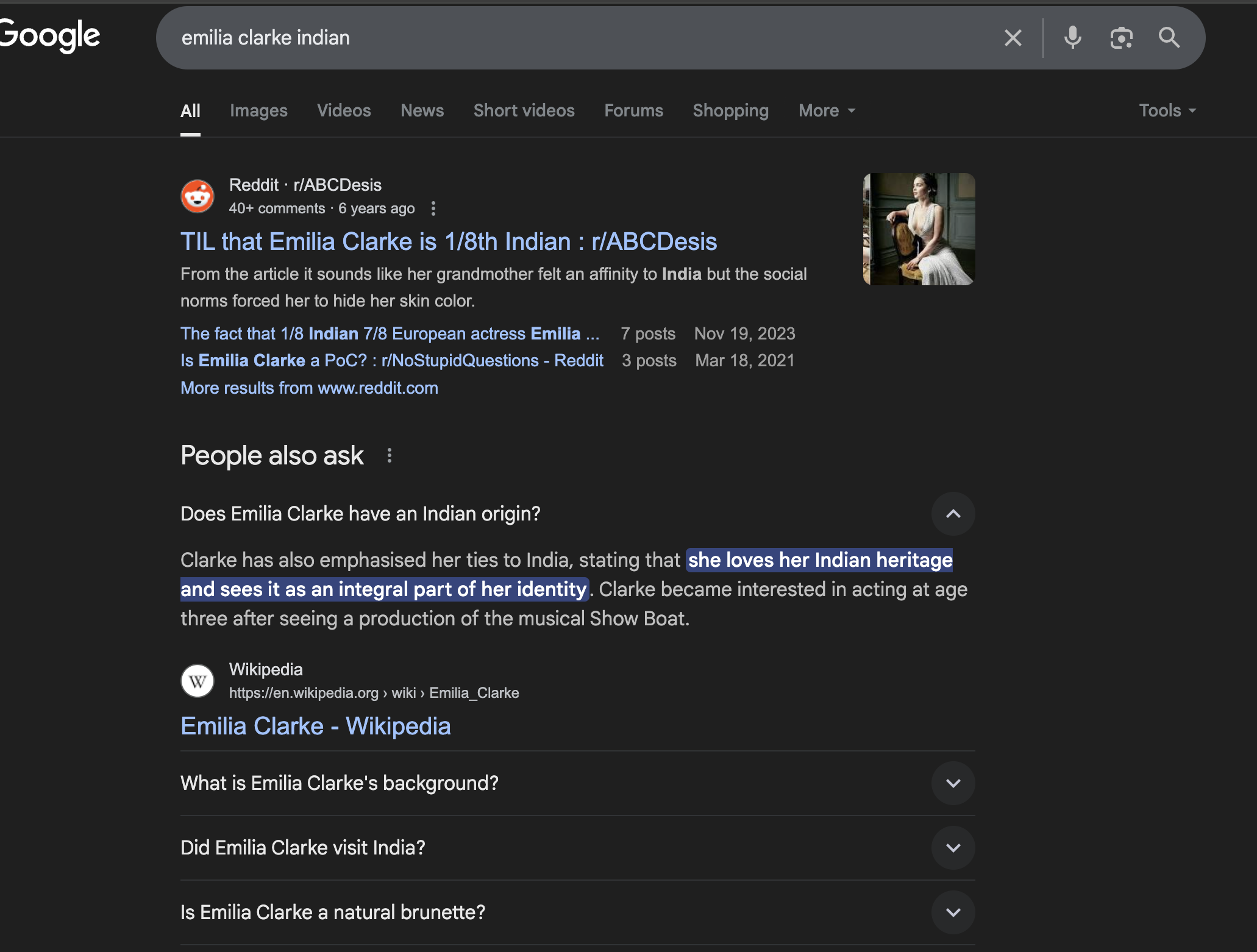Switch to the Forums tab
This screenshot has width=1257, height=952.
(x=633, y=110)
